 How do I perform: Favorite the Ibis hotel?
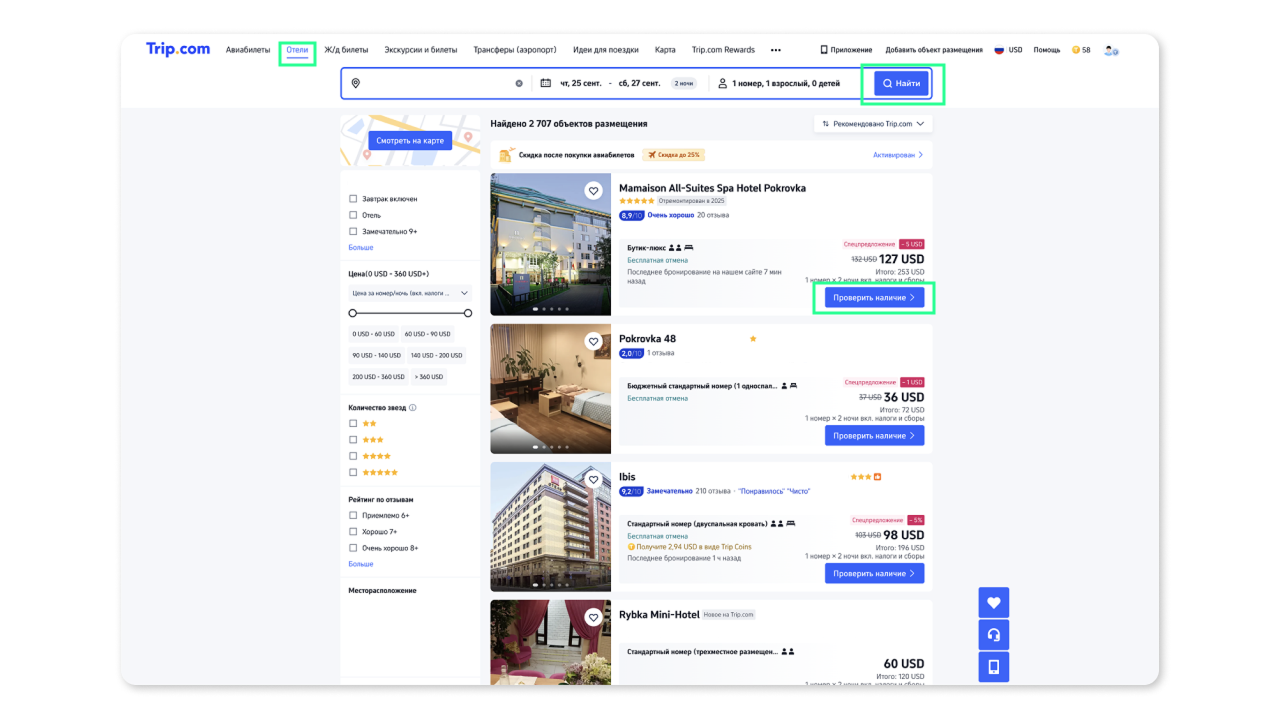tap(593, 479)
